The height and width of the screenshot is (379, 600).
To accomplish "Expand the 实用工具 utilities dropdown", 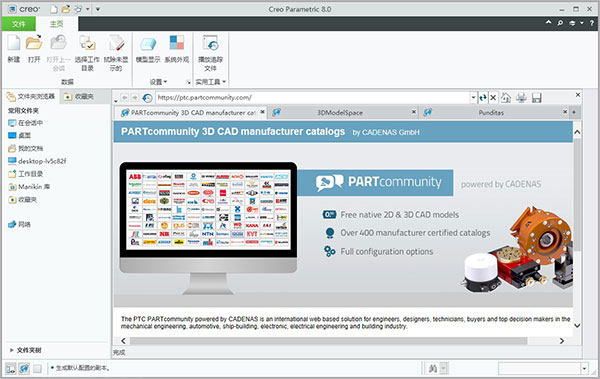I will (x=211, y=82).
